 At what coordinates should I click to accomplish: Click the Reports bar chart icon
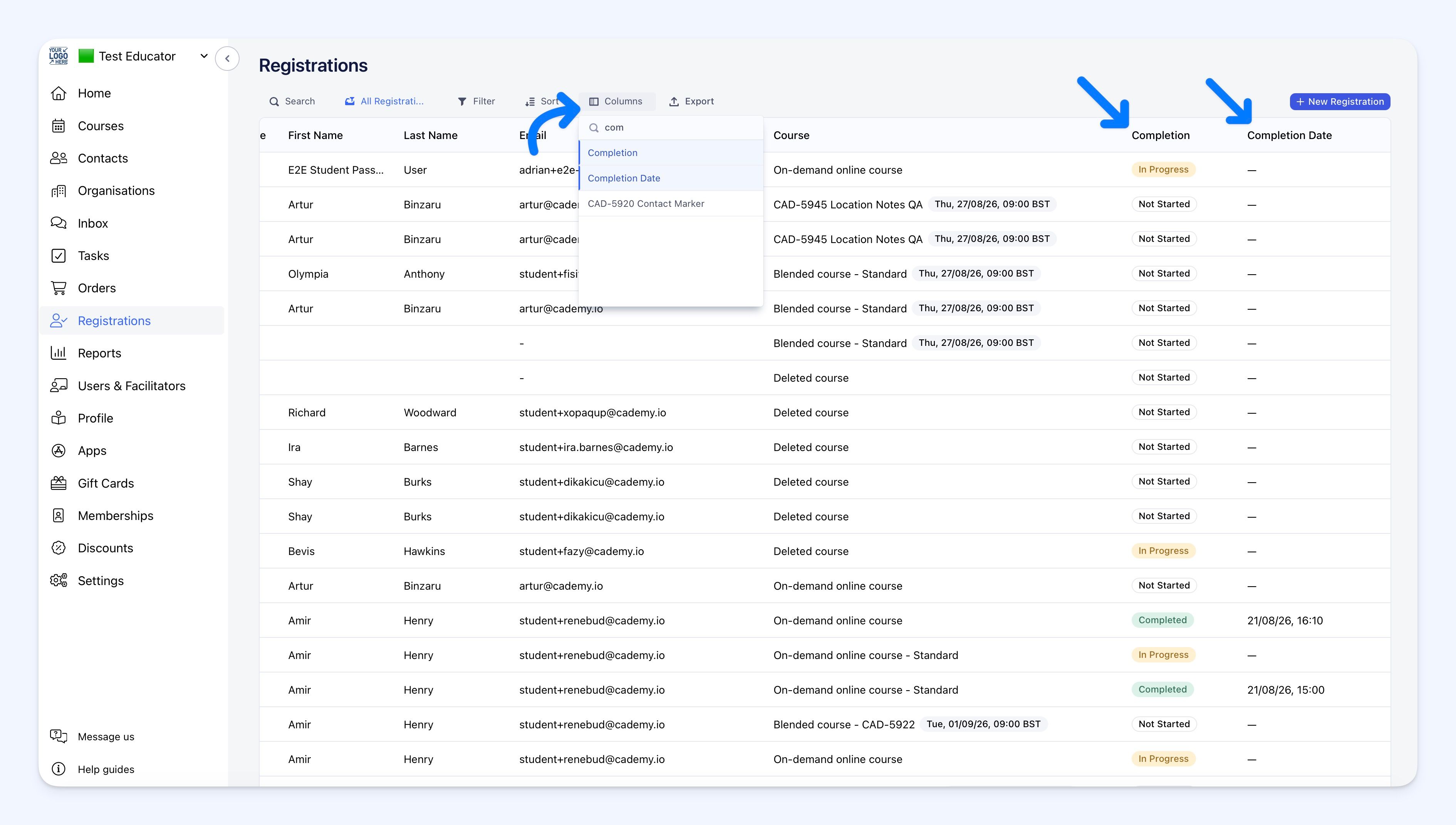(x=58, y=353)
